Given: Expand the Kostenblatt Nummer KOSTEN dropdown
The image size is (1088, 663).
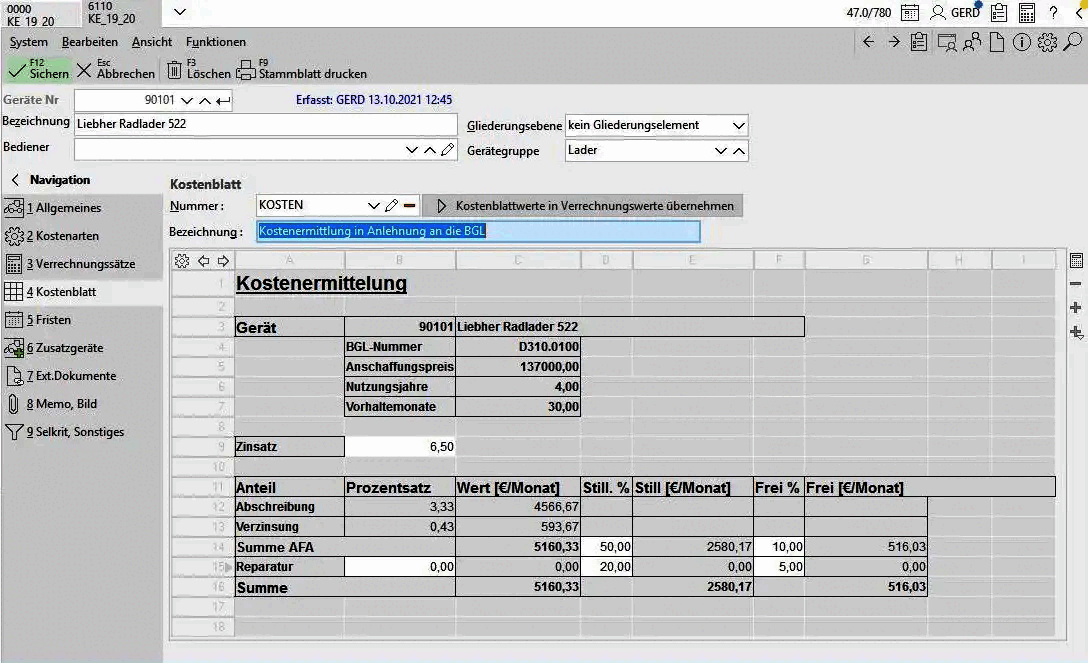Looking at the screenshot, I should 373,205.
